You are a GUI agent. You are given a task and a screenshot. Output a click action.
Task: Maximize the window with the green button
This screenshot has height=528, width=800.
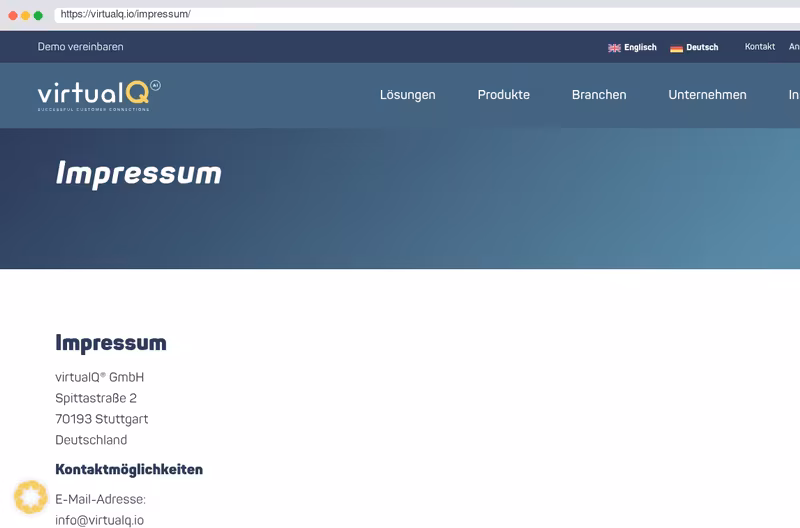click(x=38, y=16)
